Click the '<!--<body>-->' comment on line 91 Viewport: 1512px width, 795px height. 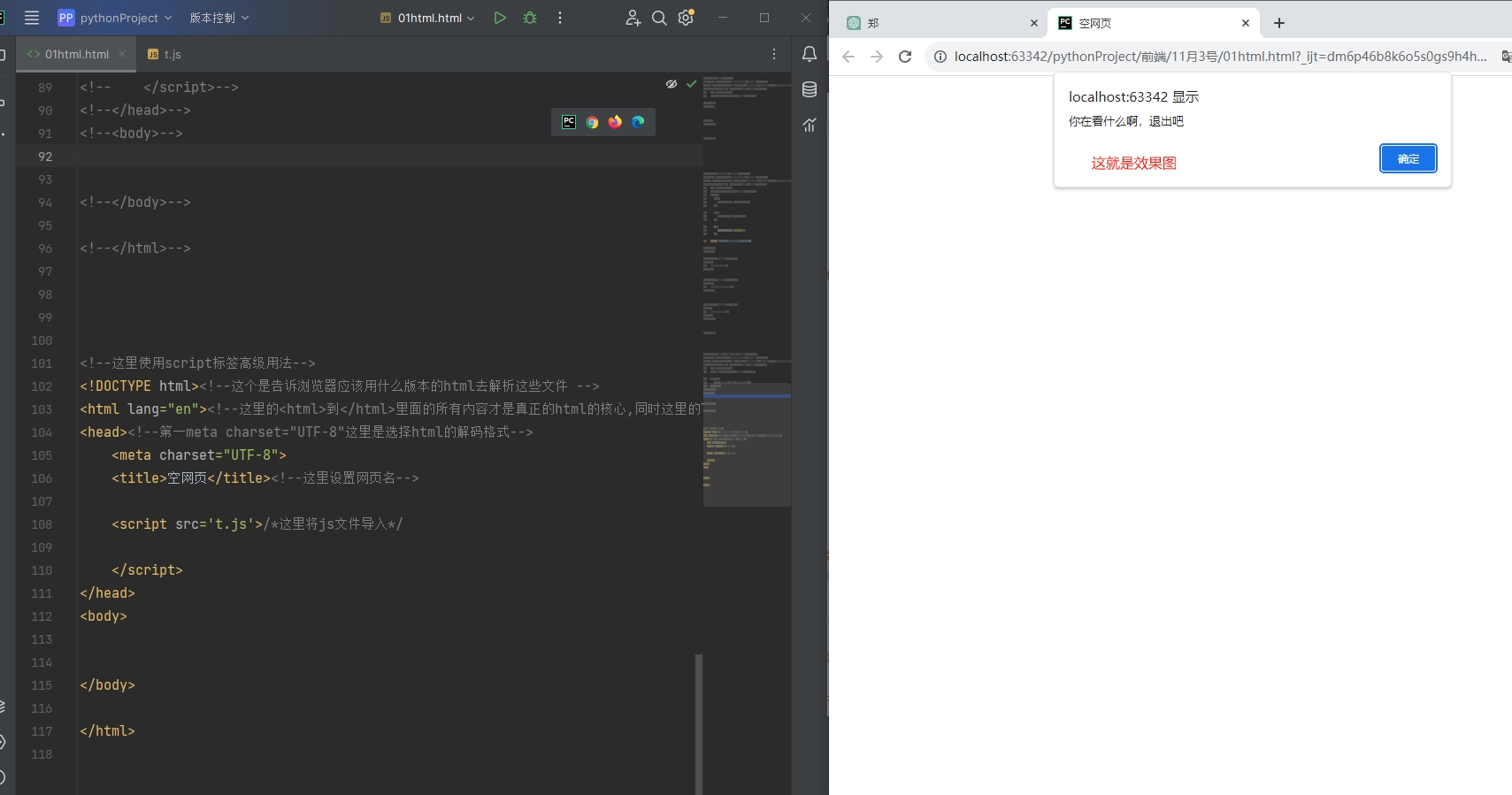click(131, 134)
